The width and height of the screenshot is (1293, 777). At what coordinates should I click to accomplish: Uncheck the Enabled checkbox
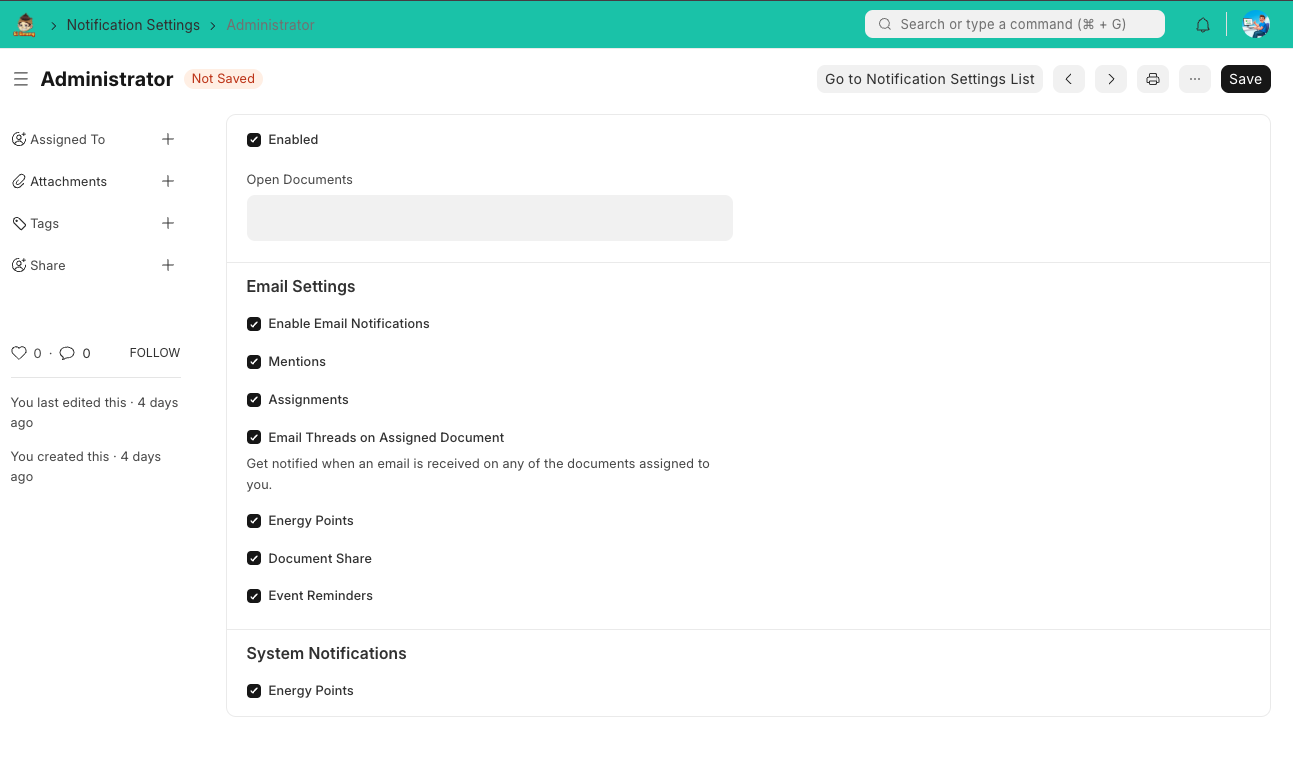pos(254,139)
